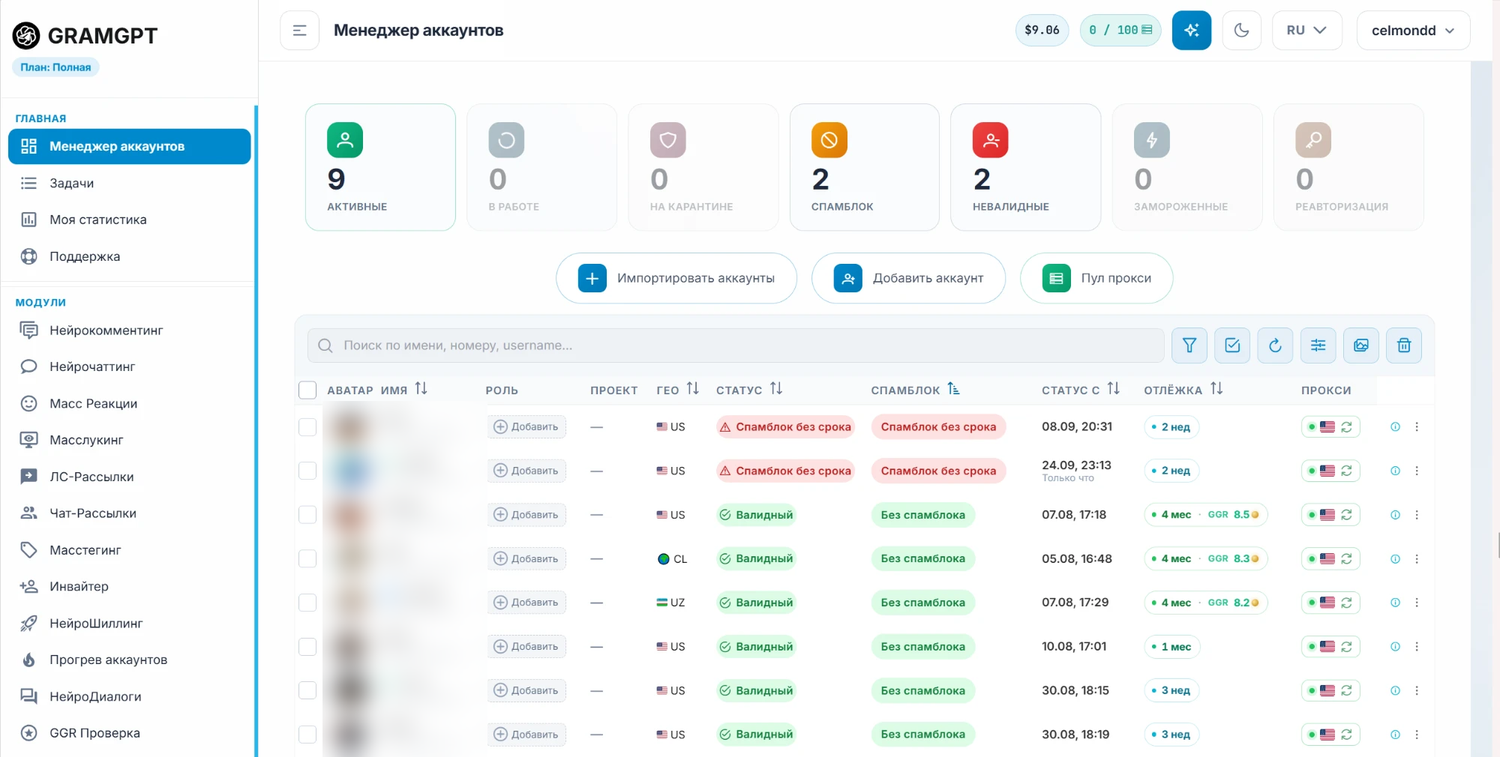This screenshot has height=757, width=1500.
Task: Click the $9.06 balance badge
Action: click(x=1042, y=30)
